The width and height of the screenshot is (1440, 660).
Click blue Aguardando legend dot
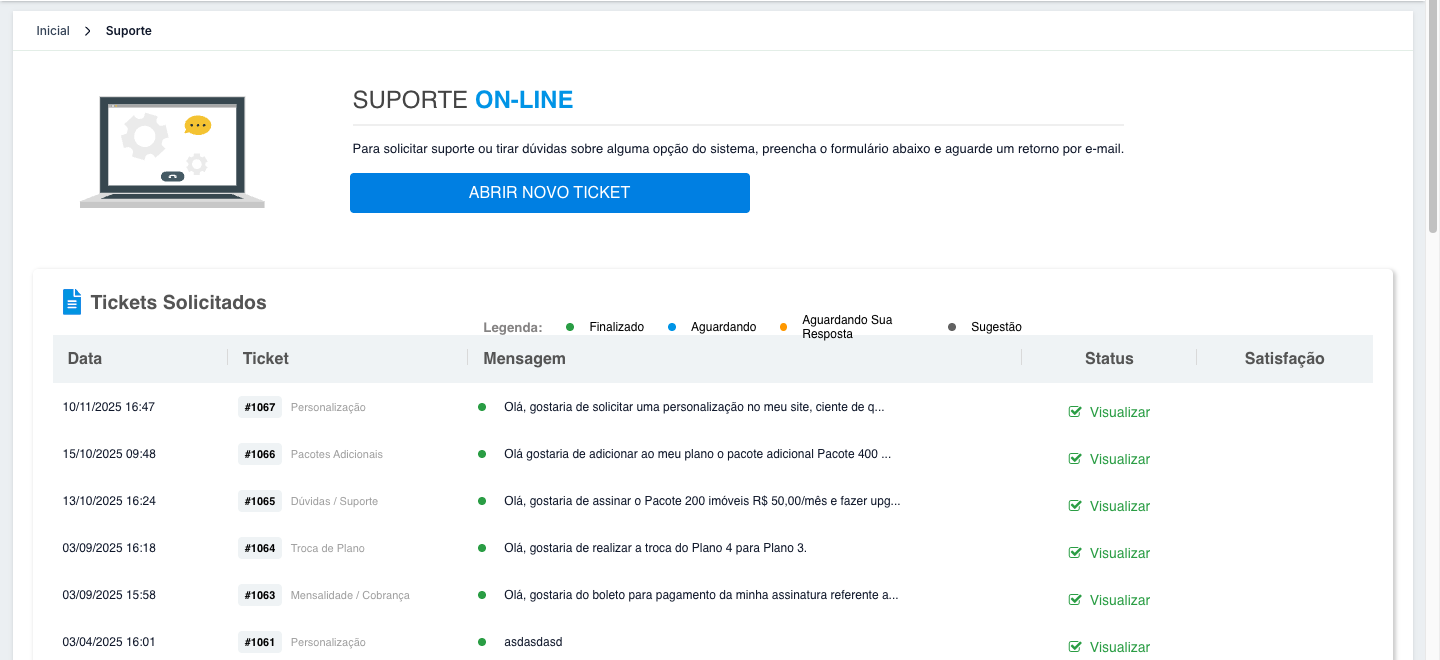pyautogui.click(x=672, y=327)
